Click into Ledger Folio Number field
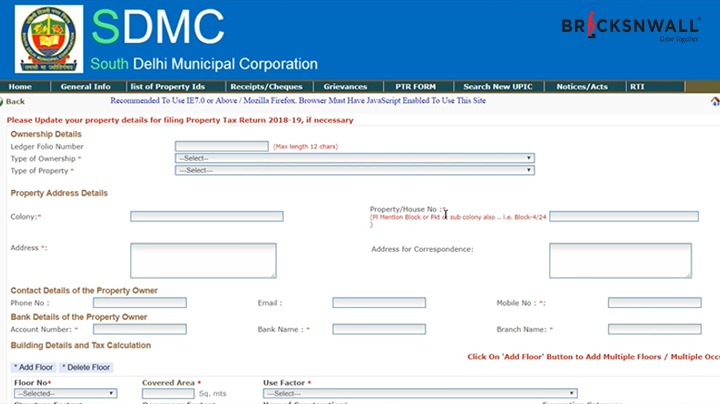The image size is (720, 404). point(222,146)
